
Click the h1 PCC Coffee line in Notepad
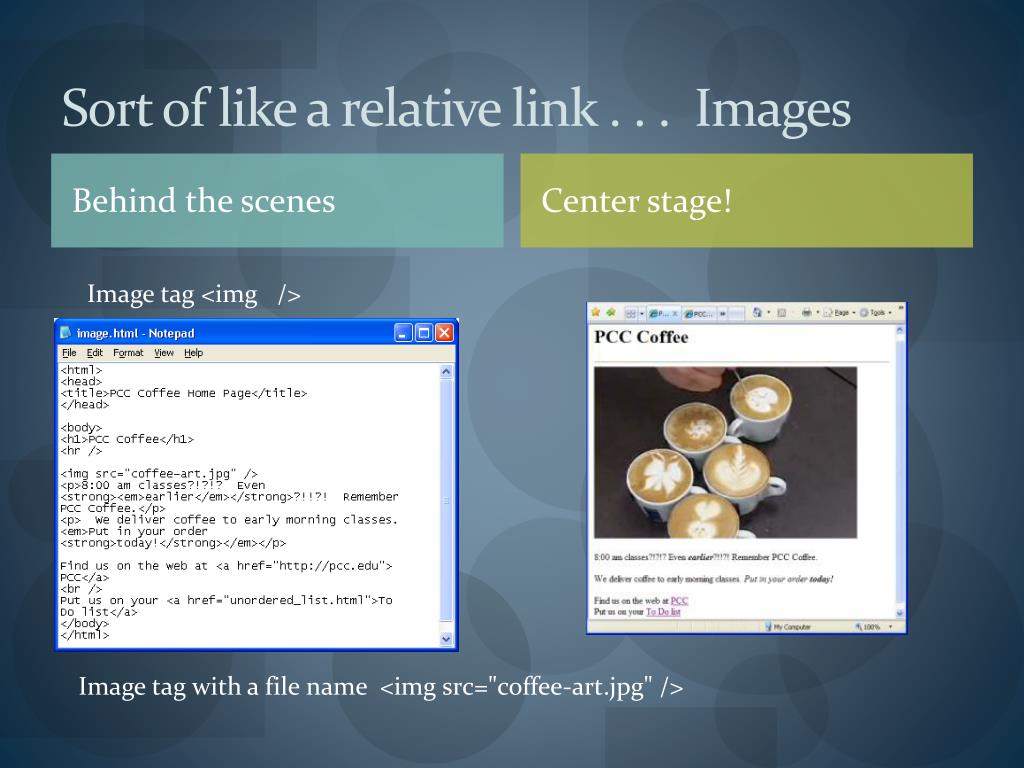(x=127, y=439)
